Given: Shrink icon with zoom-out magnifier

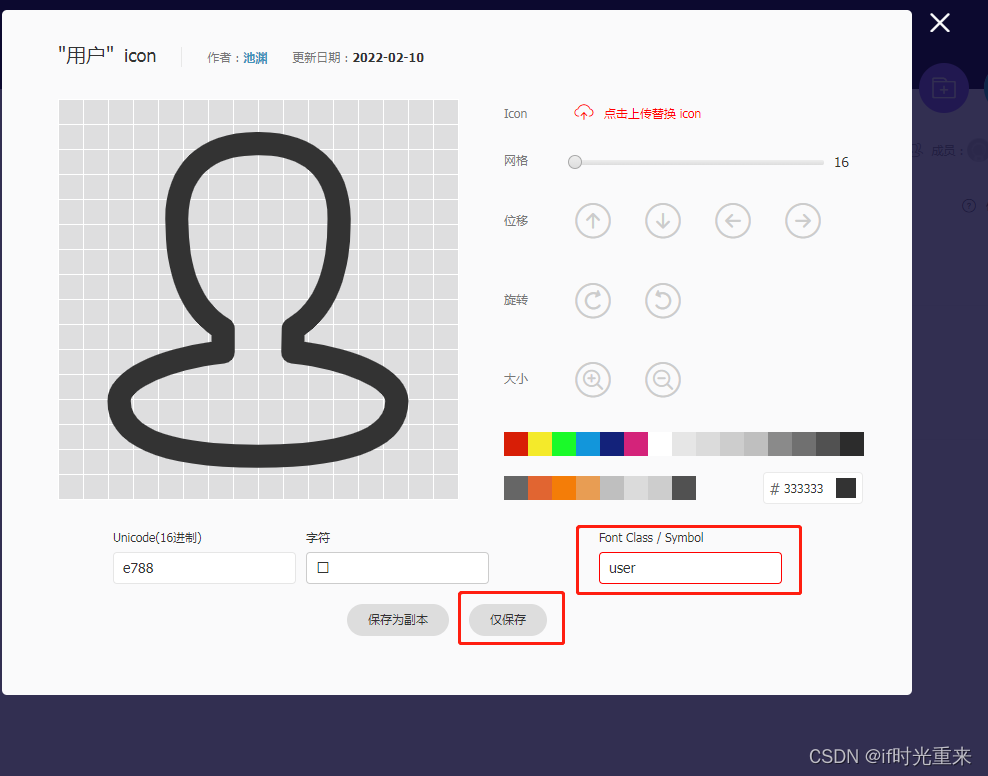Looking at the screenshot, I should click(662, 379).
